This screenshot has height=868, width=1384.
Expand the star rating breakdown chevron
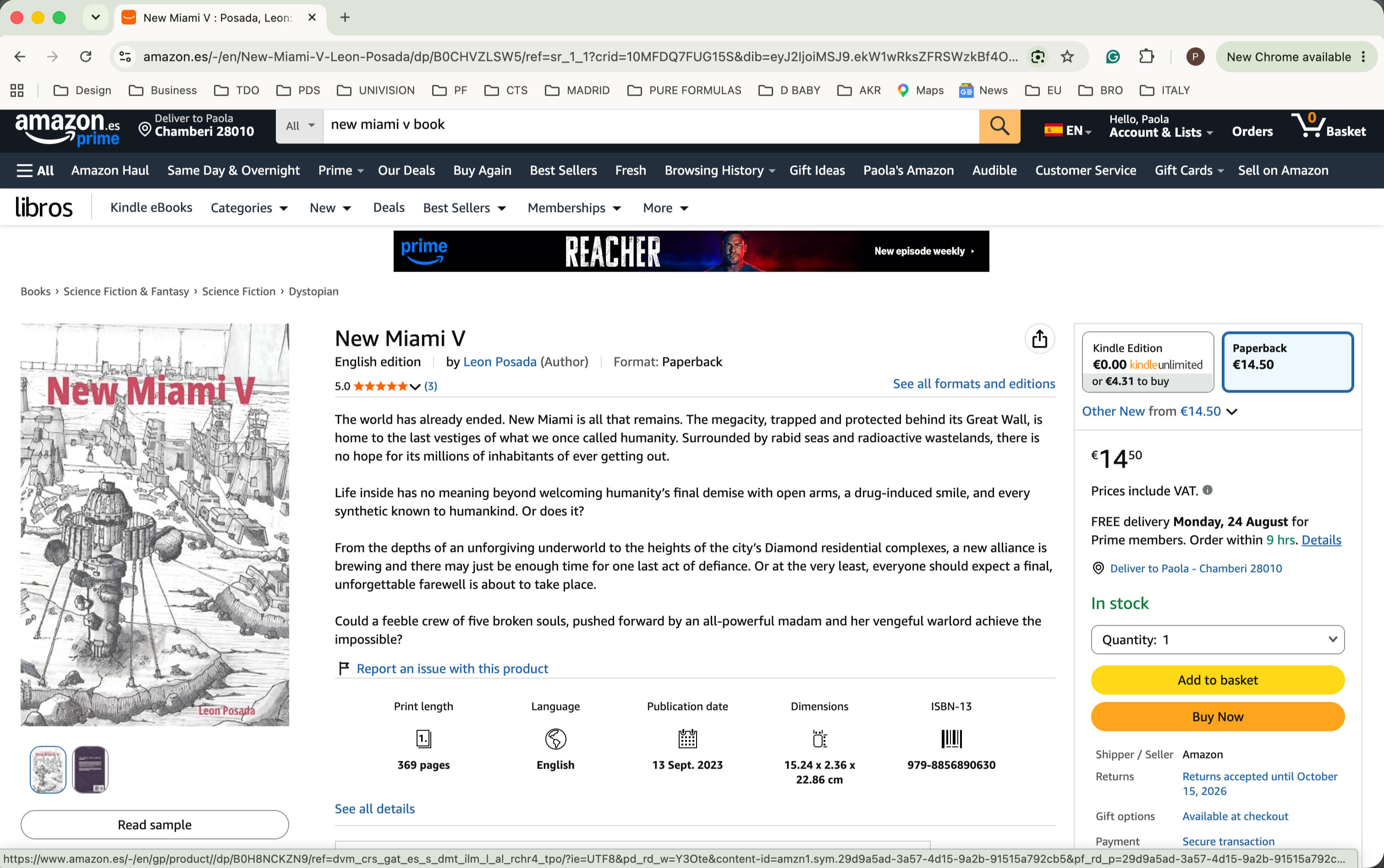(415, 386)
